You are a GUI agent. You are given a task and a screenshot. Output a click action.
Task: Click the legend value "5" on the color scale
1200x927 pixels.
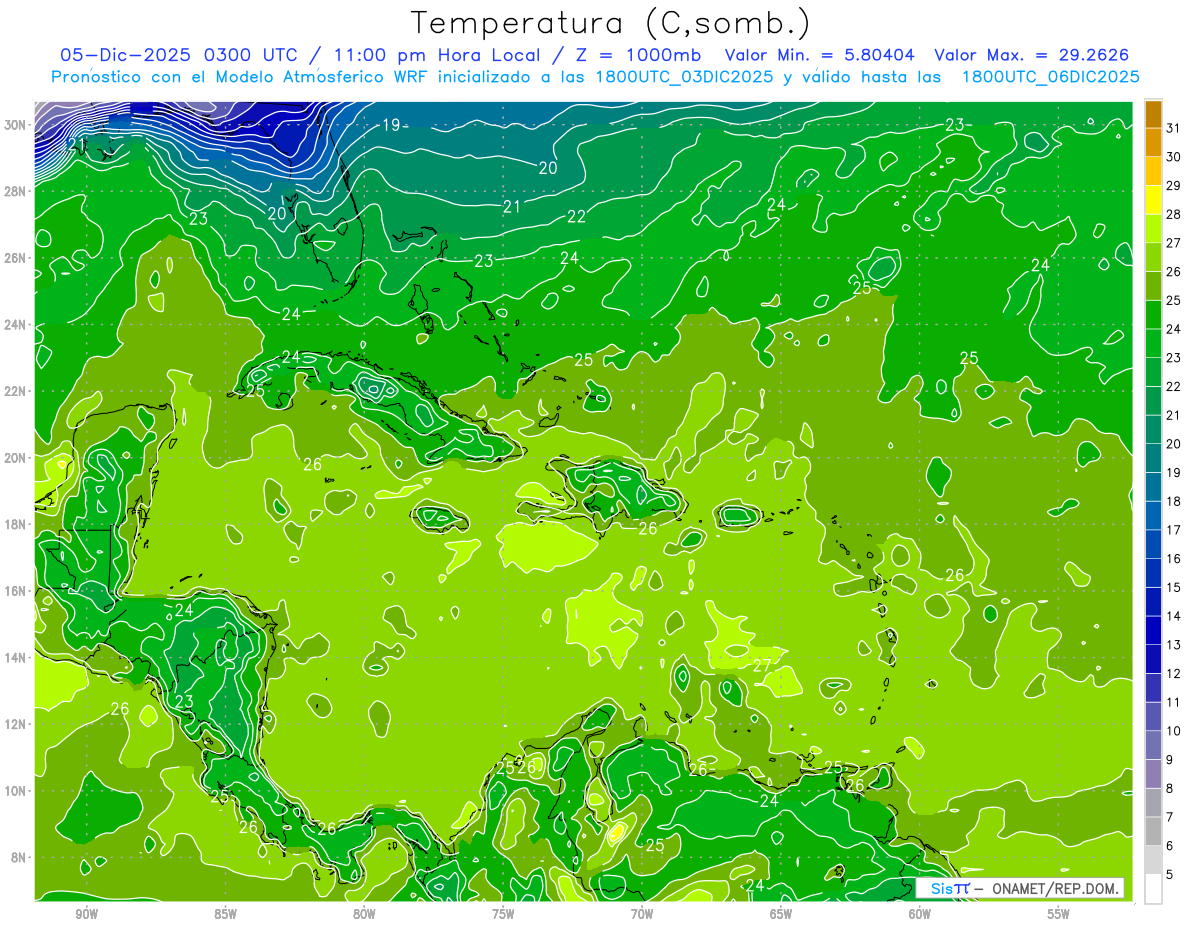(x=1170, y=875)
